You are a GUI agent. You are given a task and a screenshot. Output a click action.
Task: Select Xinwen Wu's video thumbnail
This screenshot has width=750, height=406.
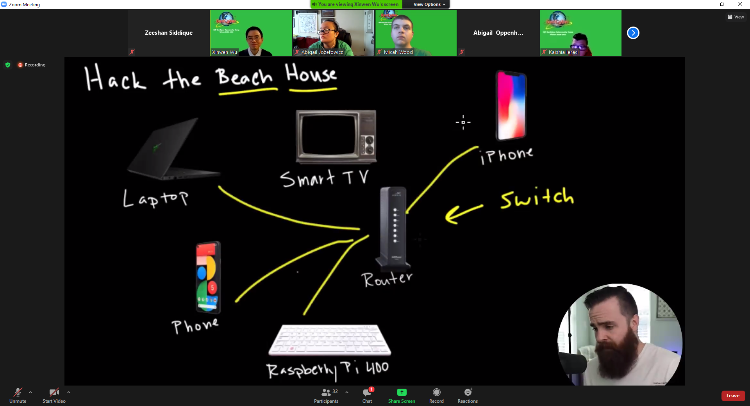tap(251, 33)
